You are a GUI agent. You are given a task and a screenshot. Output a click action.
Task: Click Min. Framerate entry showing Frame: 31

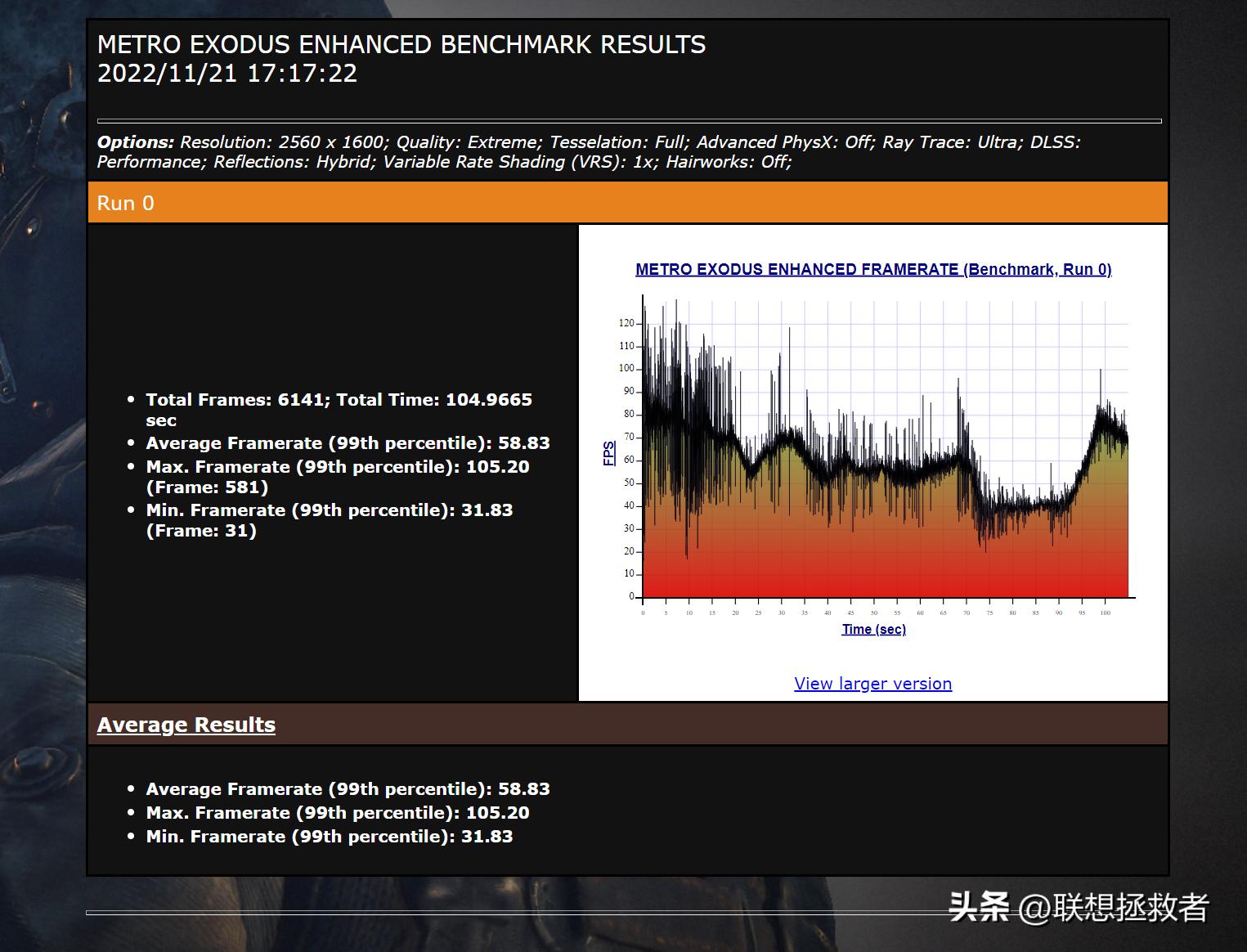pyautogui.click(x=329, y=520)
